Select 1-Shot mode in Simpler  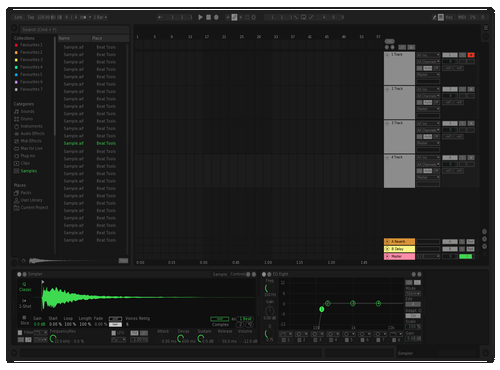[x=25, y=303]
